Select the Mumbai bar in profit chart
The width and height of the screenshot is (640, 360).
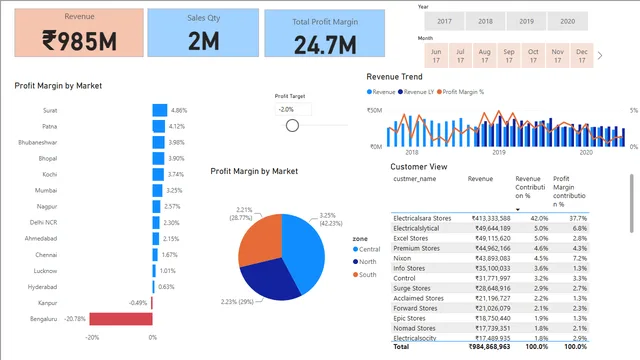158,190
